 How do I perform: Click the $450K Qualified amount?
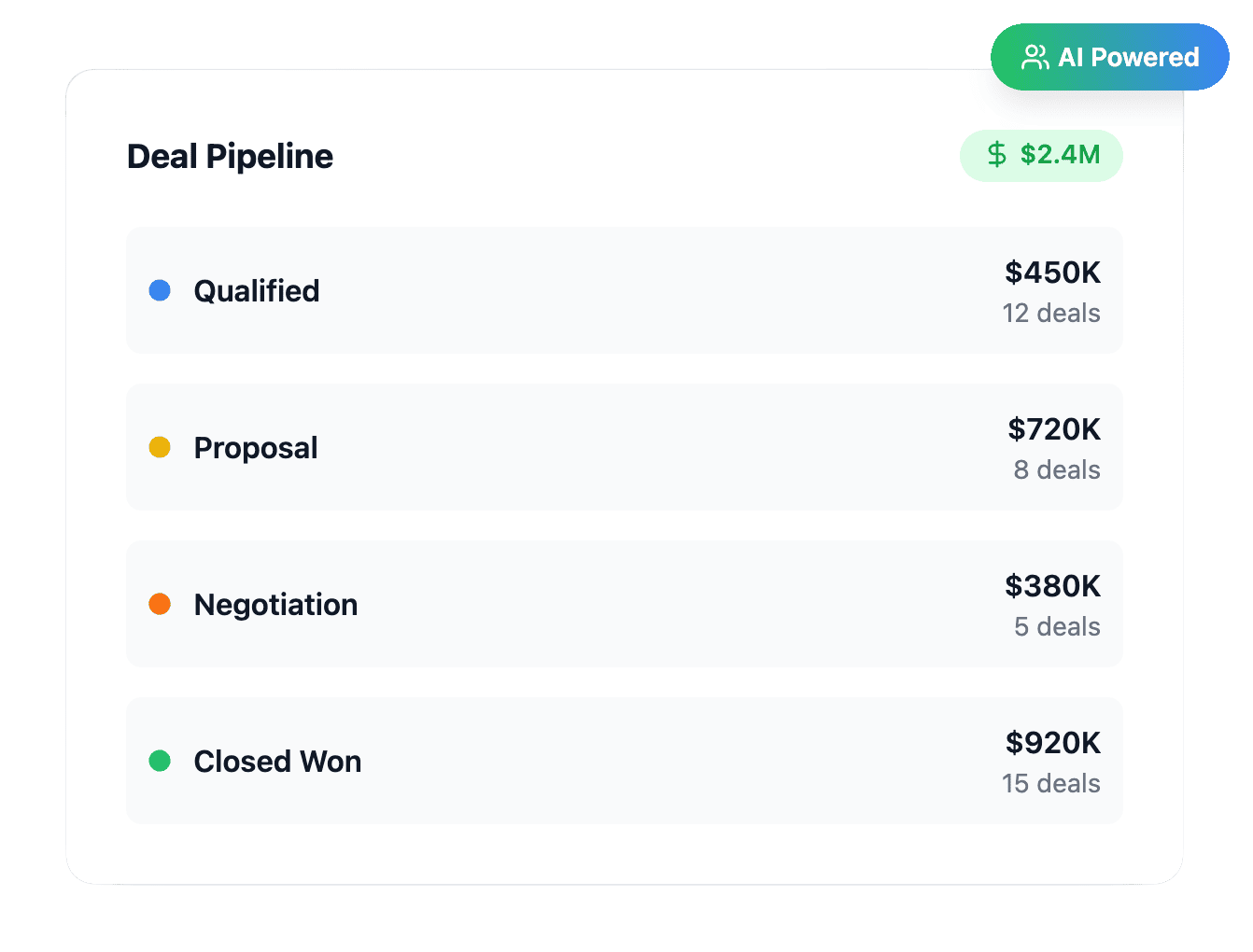point(1052,273)
